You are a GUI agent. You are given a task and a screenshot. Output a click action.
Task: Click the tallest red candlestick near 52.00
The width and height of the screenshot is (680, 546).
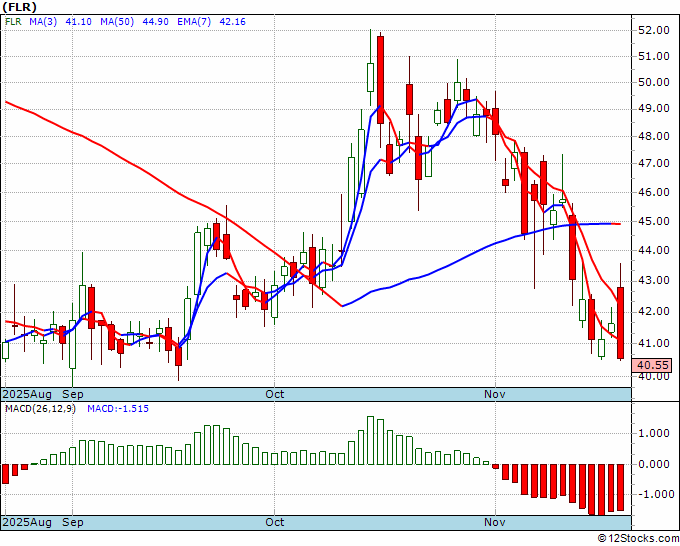(x=380, y=80)
